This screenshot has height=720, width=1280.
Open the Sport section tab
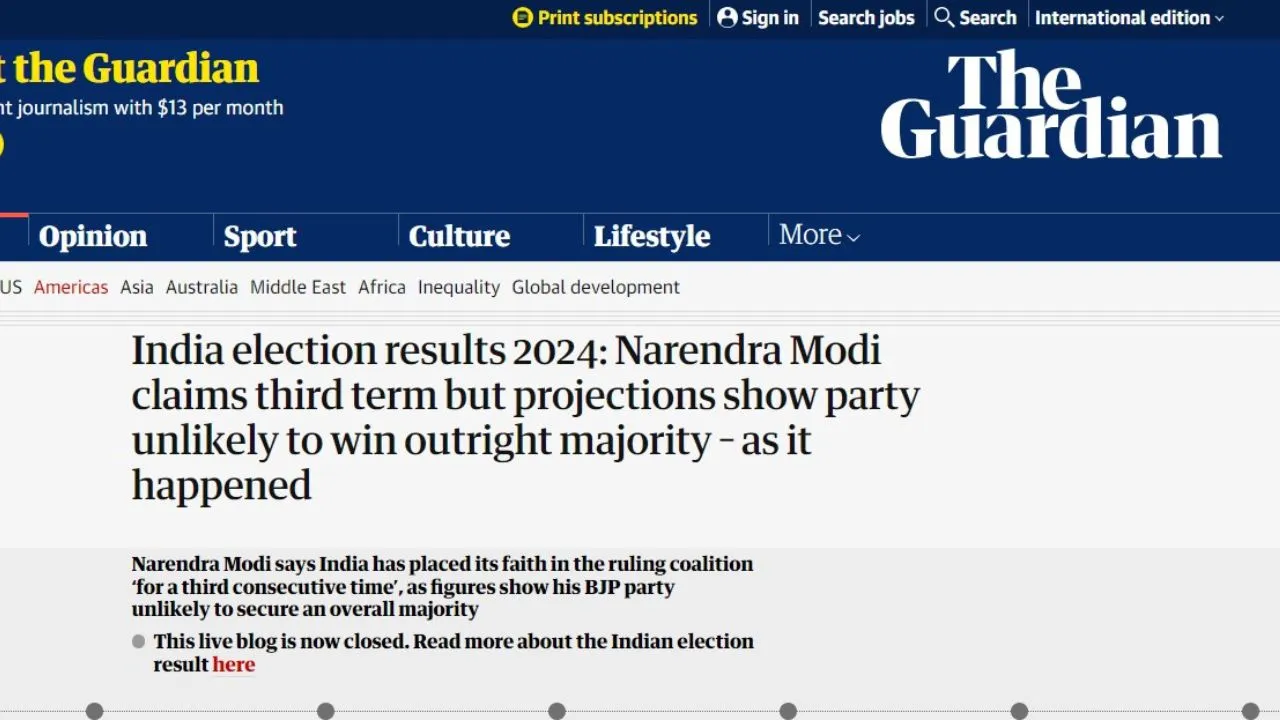(x=260, y=236)
